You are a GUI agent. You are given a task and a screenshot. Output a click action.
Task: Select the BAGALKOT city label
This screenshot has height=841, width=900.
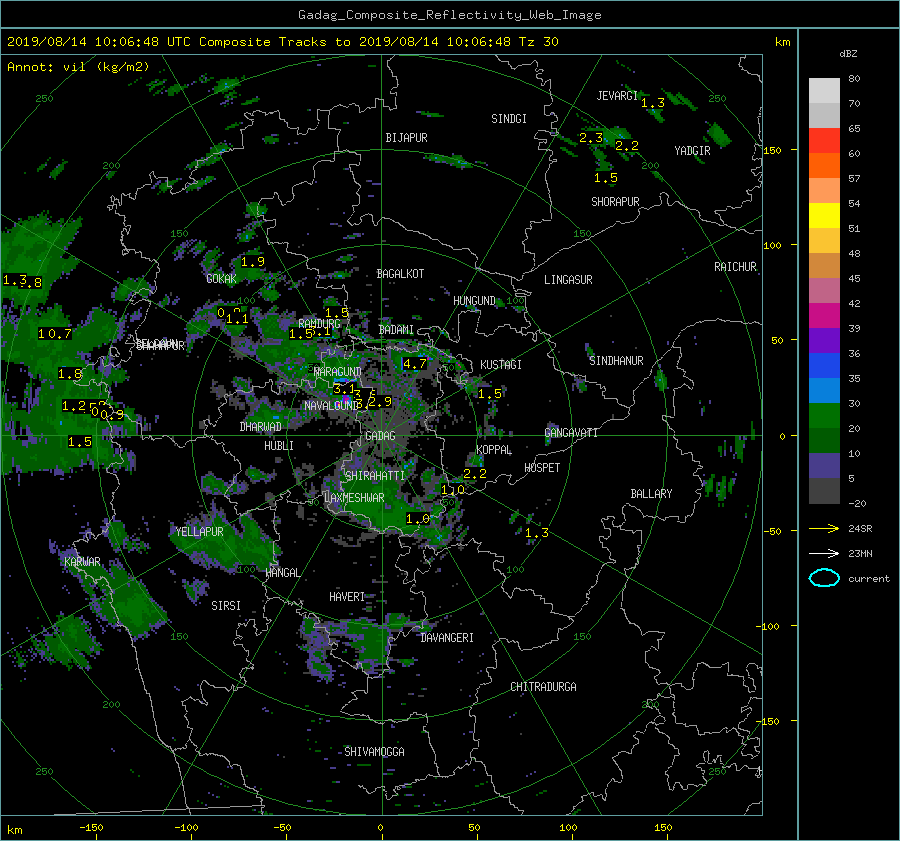[x=400, y=274]
